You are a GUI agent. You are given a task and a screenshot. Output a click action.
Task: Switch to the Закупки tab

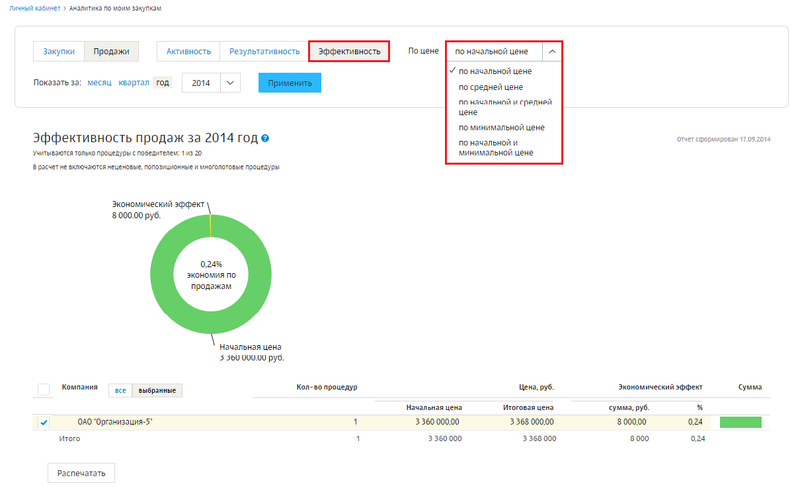59,51
